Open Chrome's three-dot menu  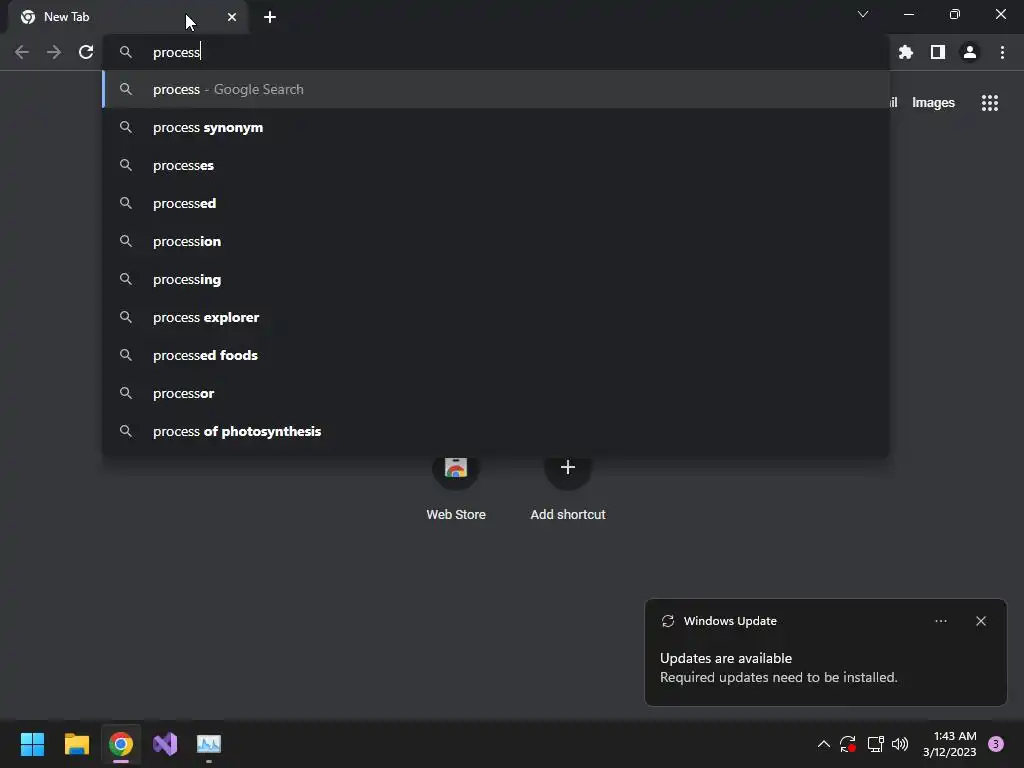pos(1002,52)
